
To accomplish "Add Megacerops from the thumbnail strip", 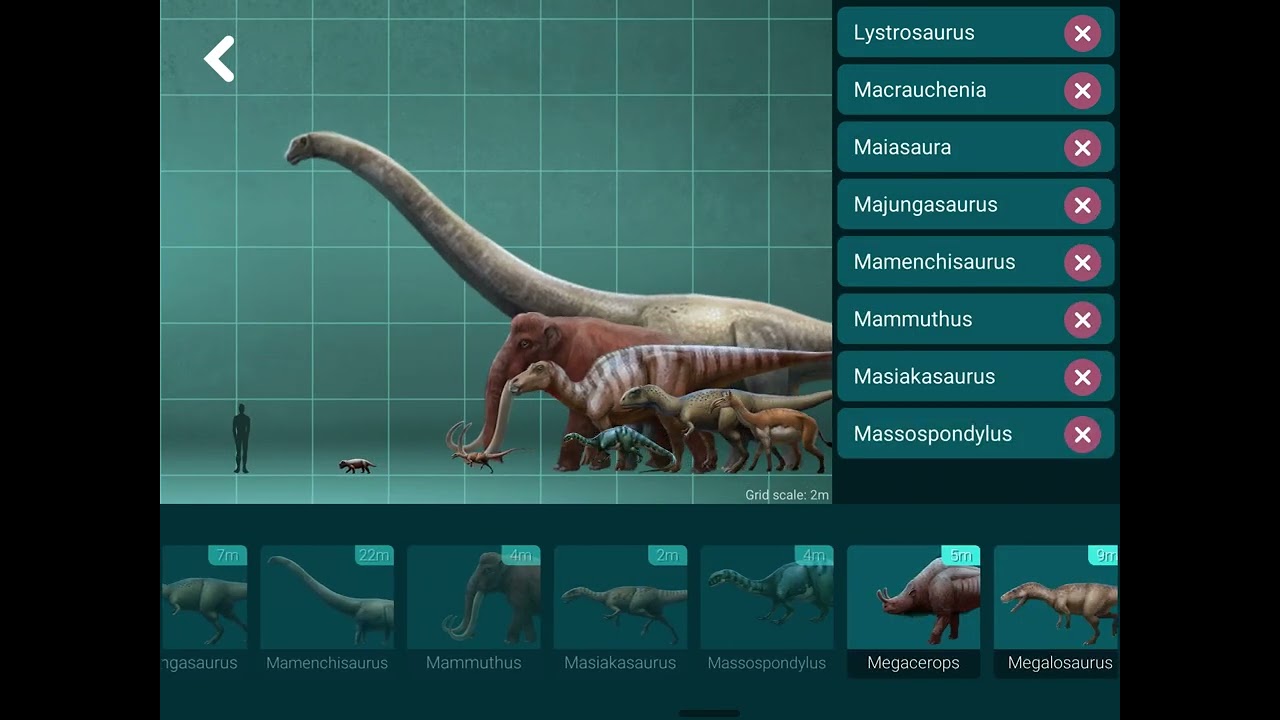I will click(x=913, y=611).
